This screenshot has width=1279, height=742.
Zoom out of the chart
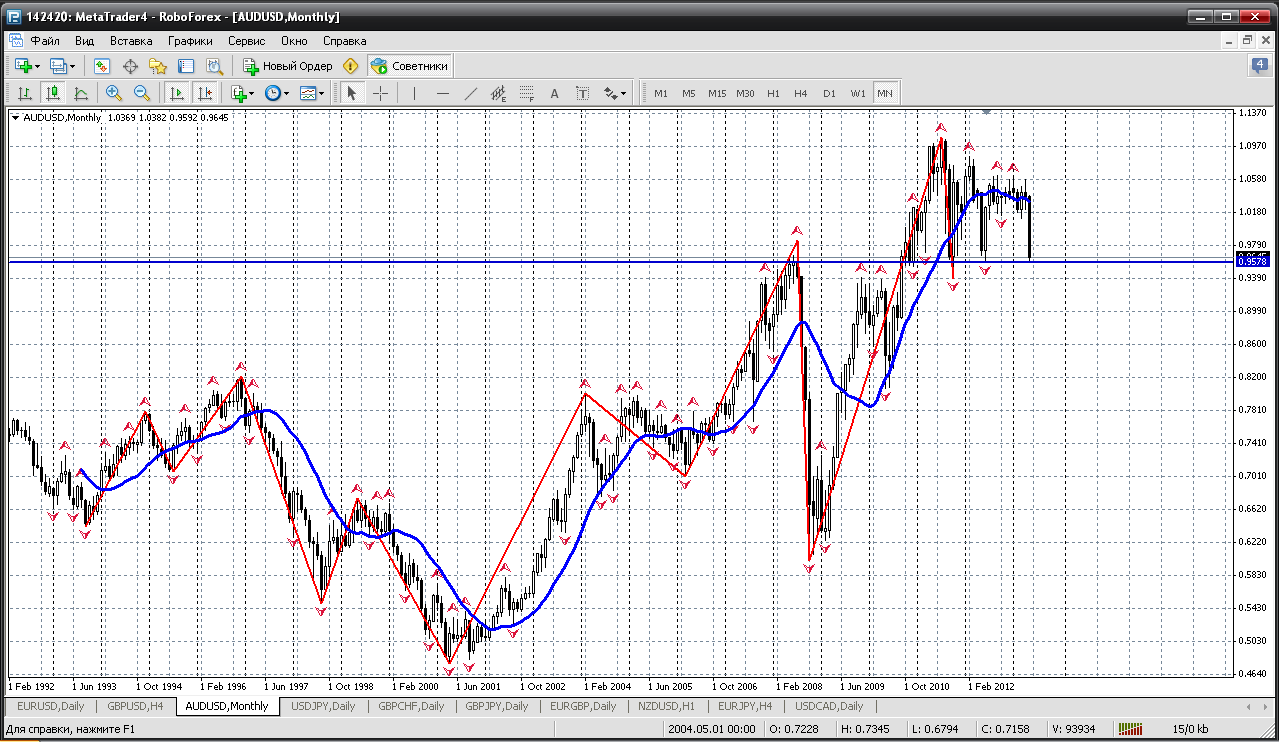[x=142, y=93]
